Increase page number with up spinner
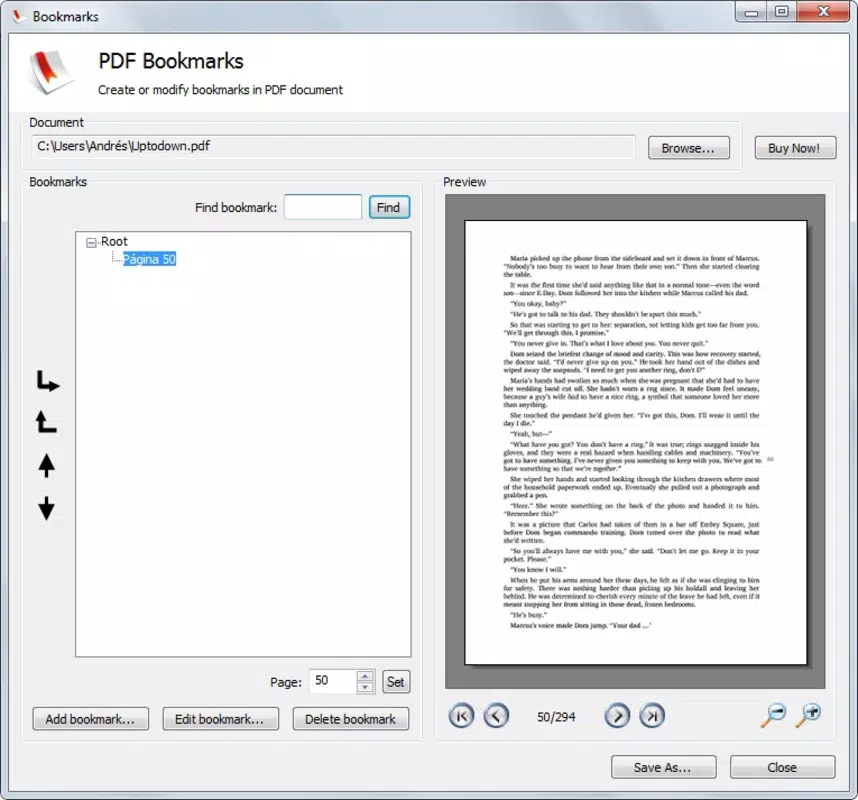 (365, 676)
